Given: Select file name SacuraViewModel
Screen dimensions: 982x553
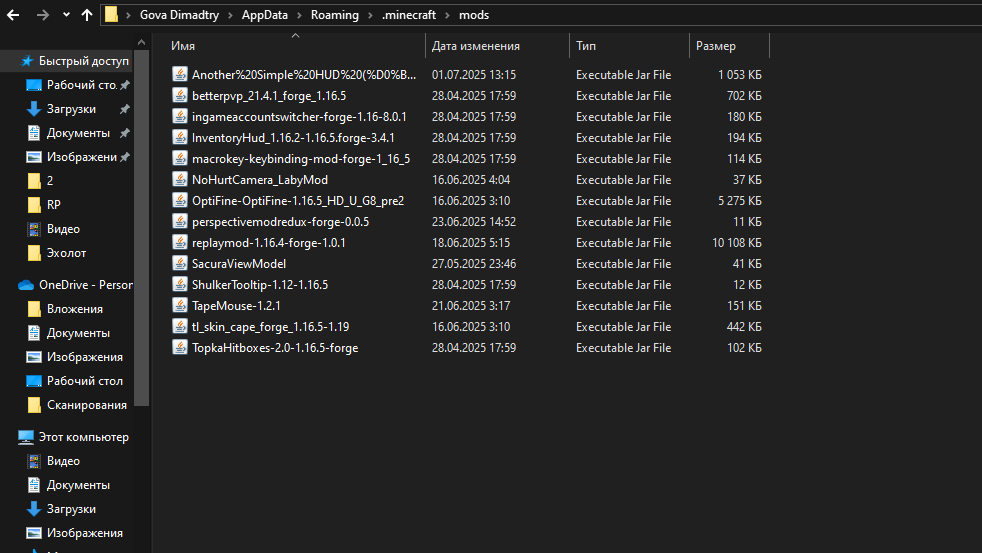Looking at the screenshot, I should tap(239, 264).
